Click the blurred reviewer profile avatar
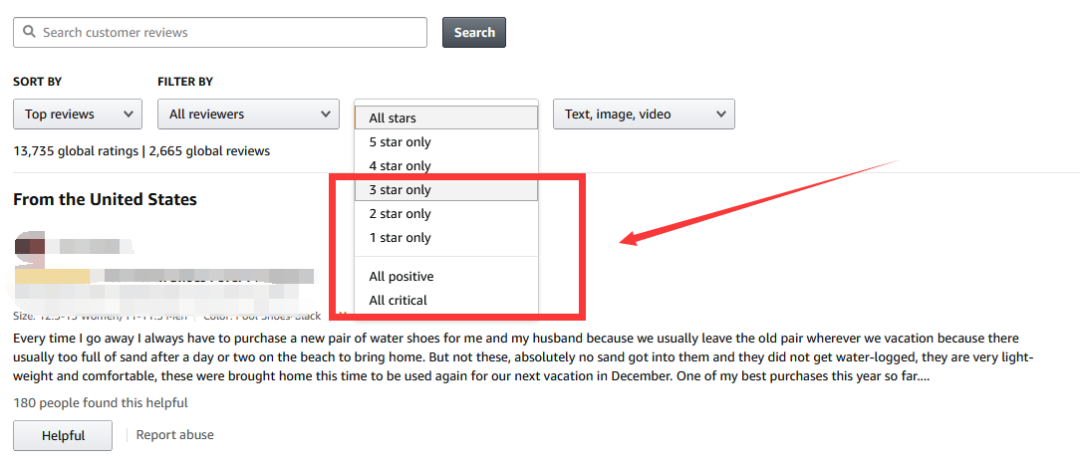Screen dimensions: 1080x461 tap(30, 245)
